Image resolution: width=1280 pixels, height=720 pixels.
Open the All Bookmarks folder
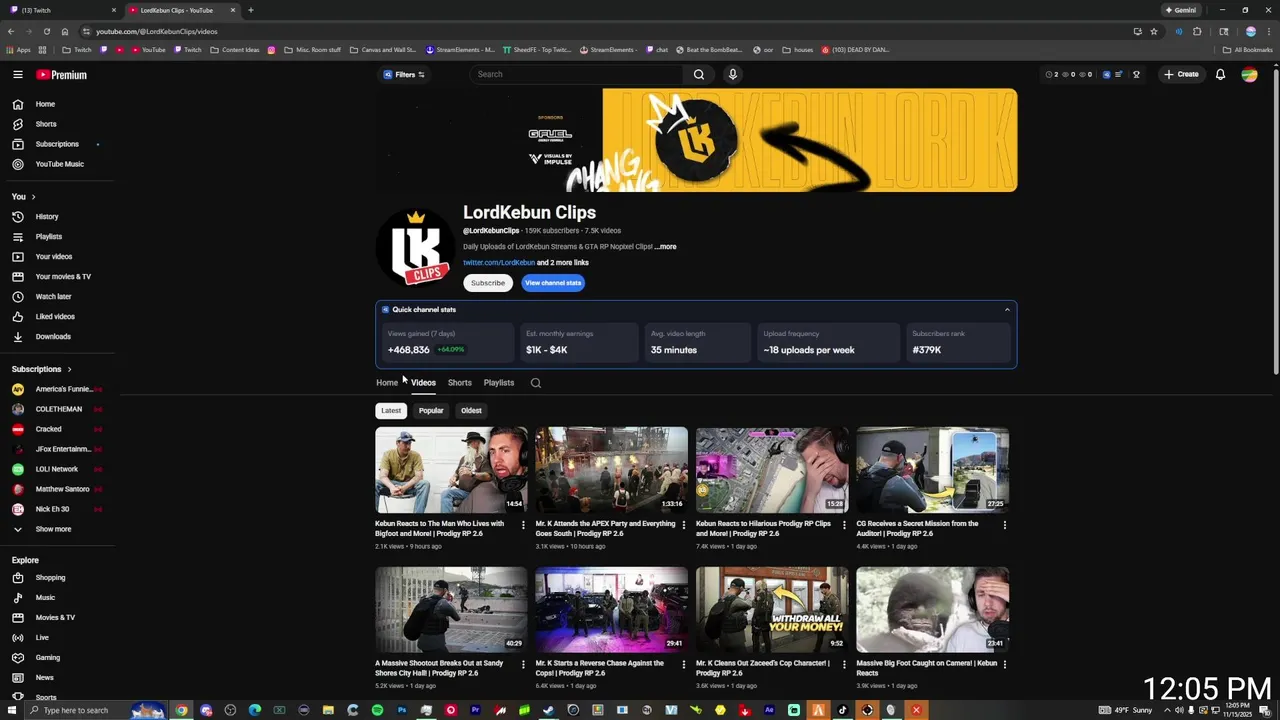pos(1247,49)
